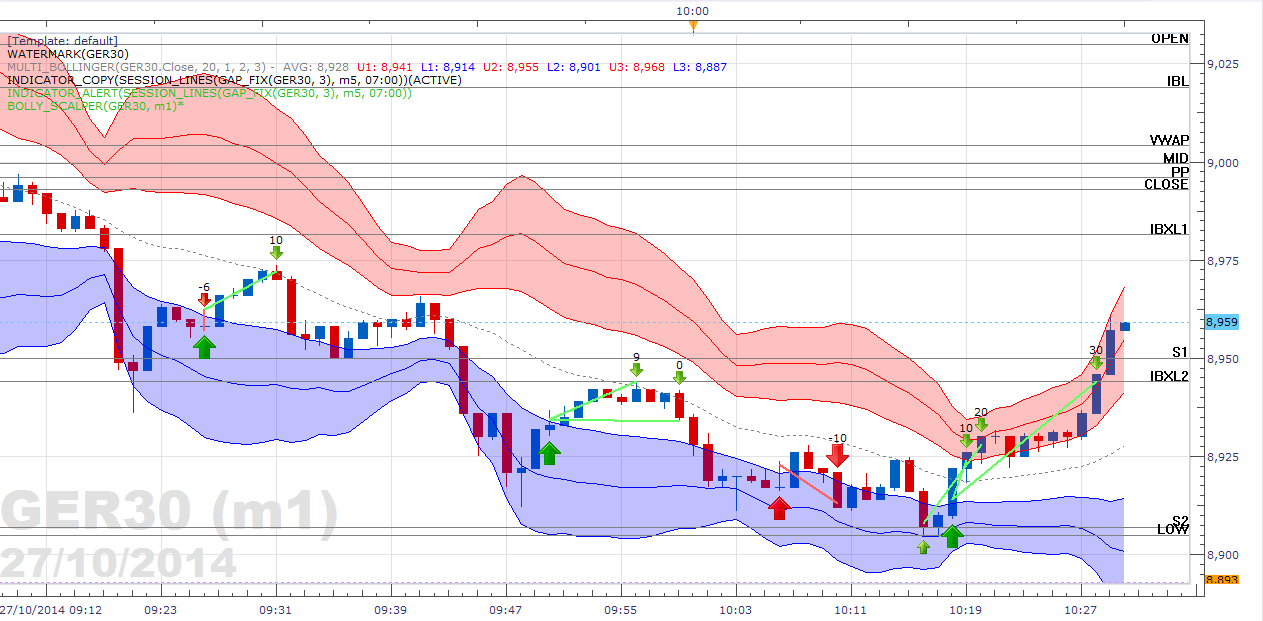Click the 8,975 price axis label
This screenshot has width=1263, height=621.
pos(1223,261)
